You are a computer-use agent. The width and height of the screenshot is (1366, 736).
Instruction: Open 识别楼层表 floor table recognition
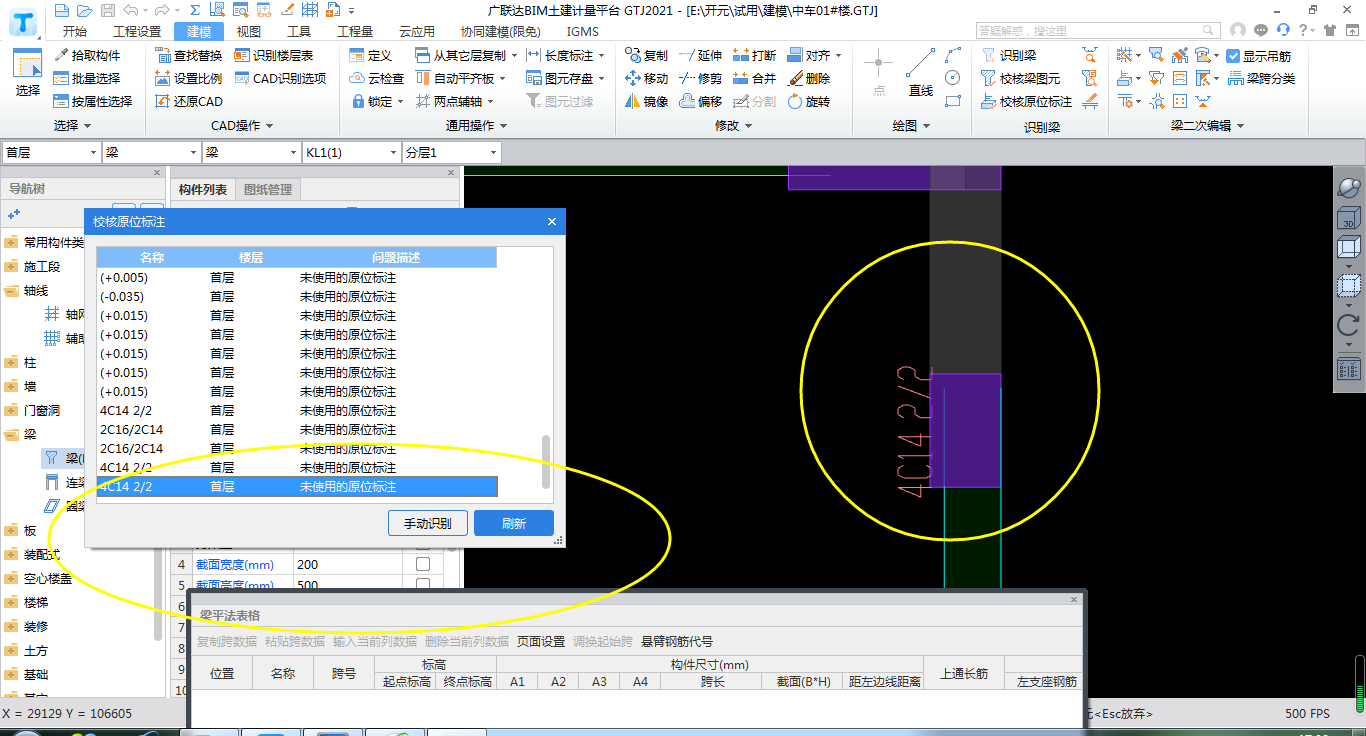point(274,55)
